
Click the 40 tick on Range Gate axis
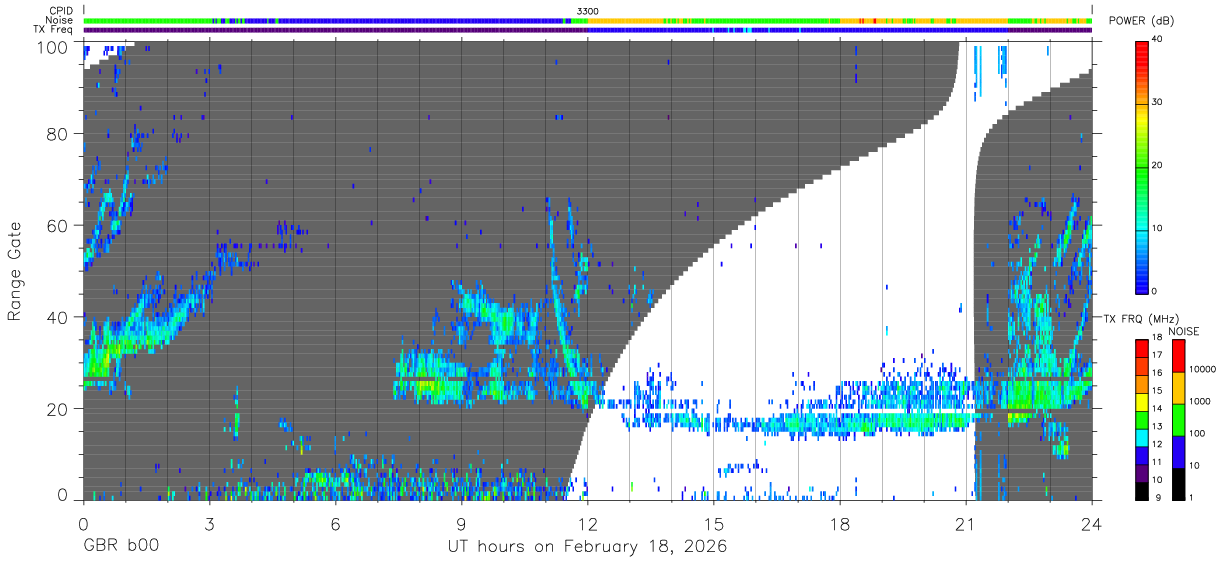click(58, 318)
